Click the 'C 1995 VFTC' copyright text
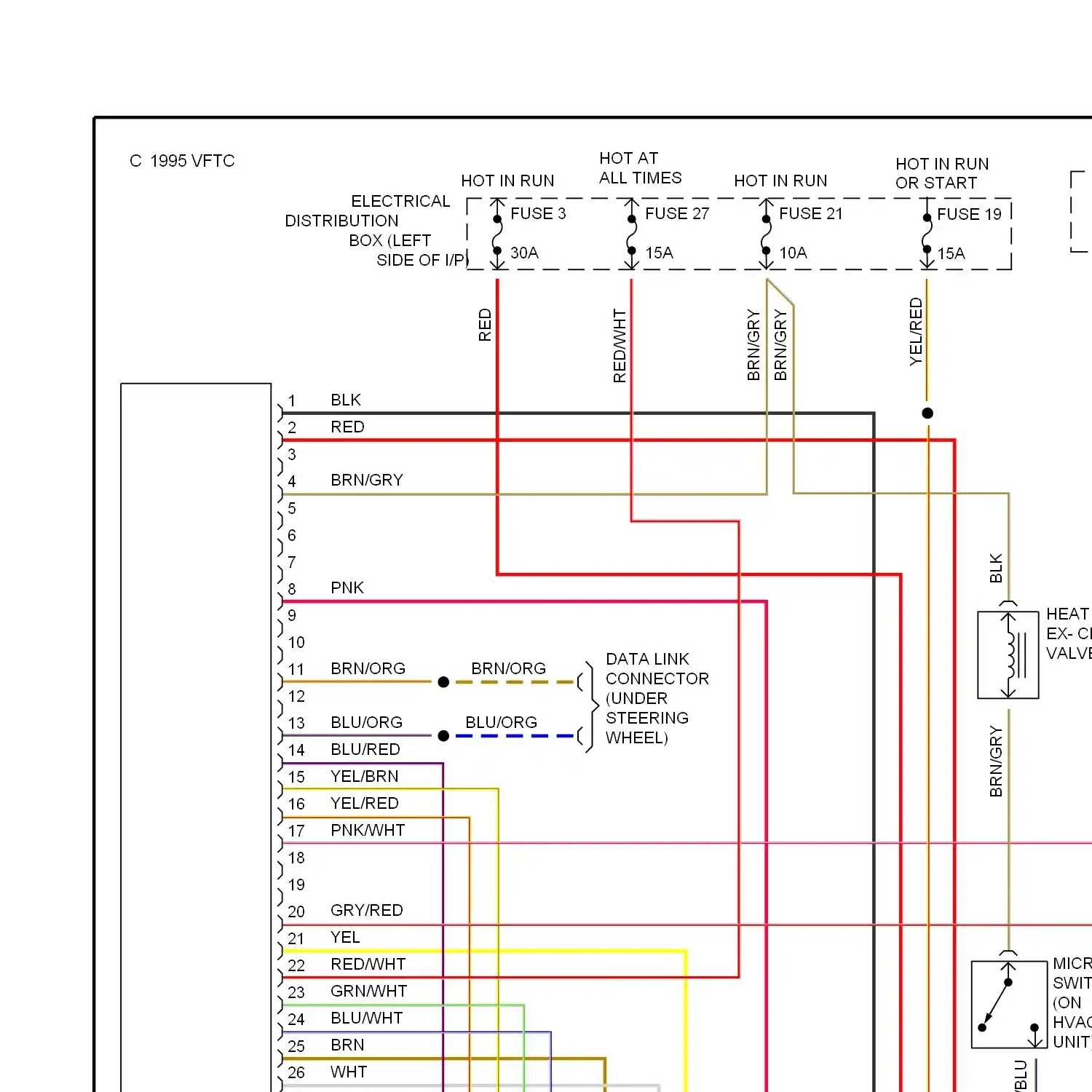This screenshot has height=1092, width=1092. point(182,161)
